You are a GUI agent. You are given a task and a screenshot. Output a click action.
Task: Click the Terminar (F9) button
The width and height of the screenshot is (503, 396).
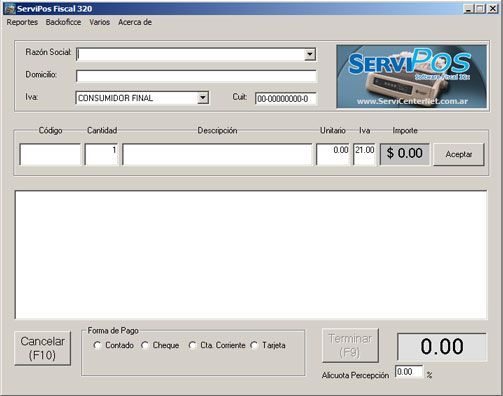click(350, 345)
